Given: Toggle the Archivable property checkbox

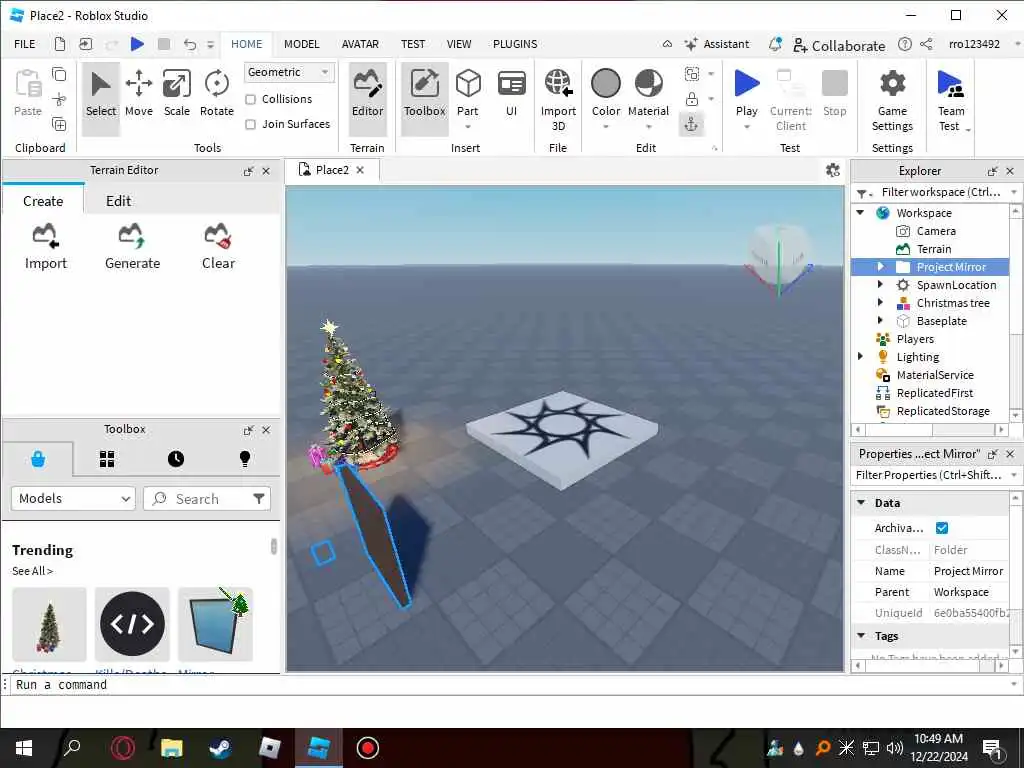Looking at the screenshot, I should pos(942,528).
